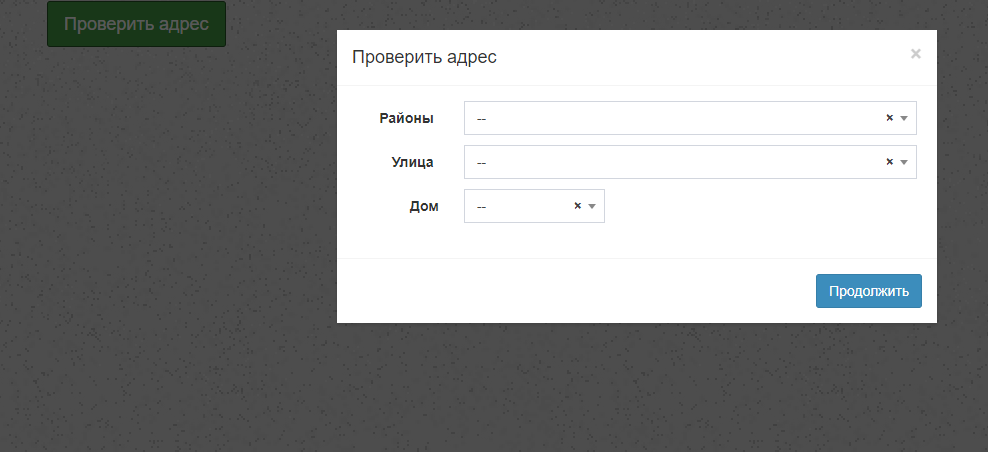
Task: Click the Дом field label
Action: pyautogui.click(x=423, y=206)
